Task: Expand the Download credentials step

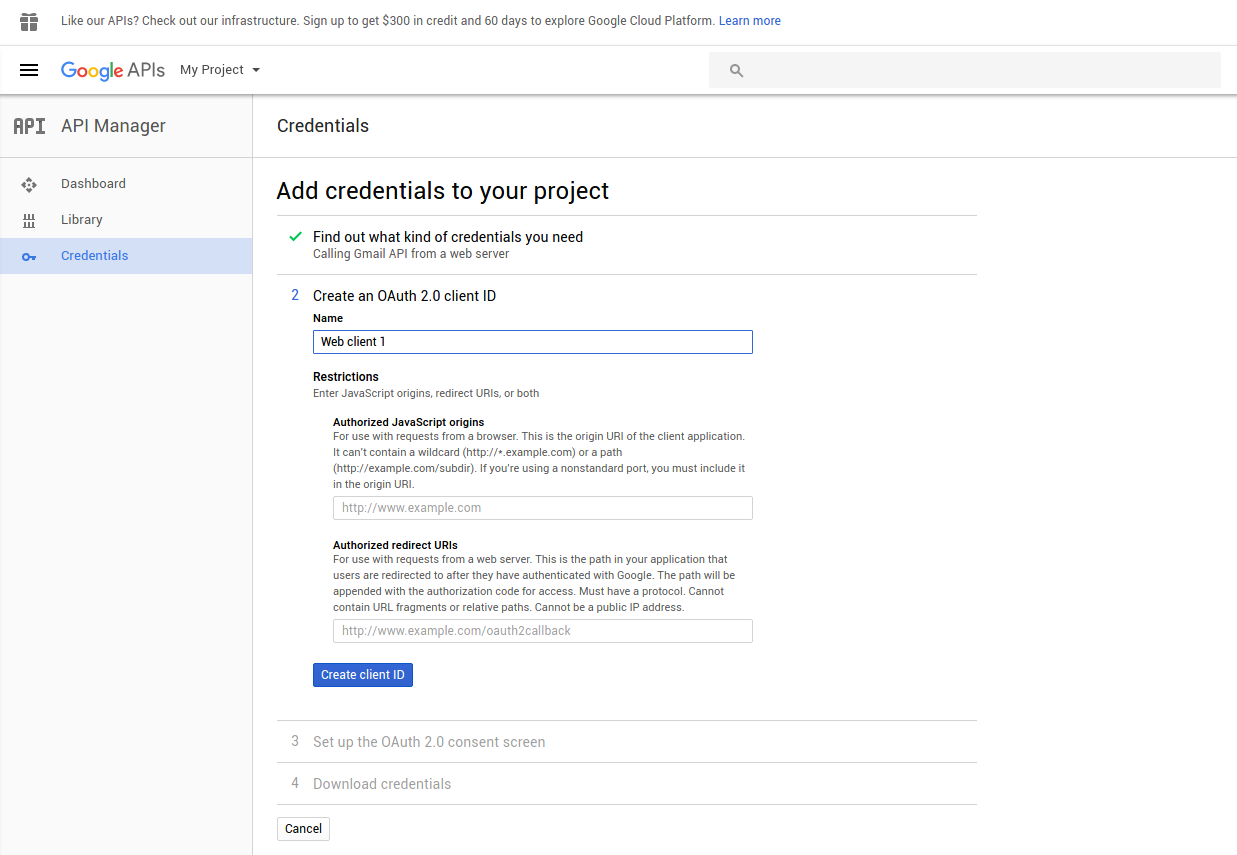Action: [381, 784]
